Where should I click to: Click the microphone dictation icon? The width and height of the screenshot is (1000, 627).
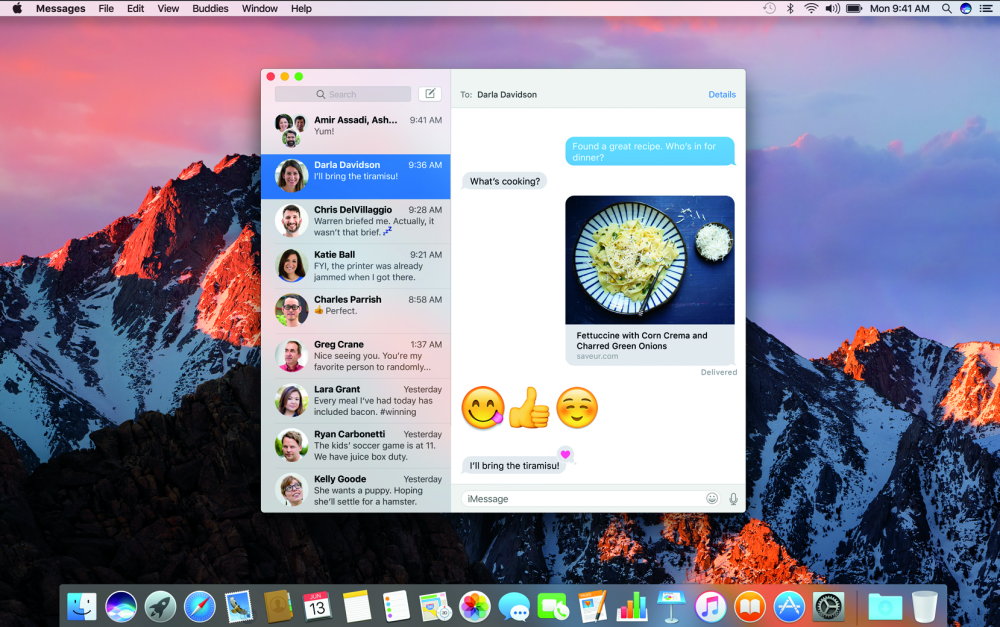pyautogui.click(x=733, y=499)
